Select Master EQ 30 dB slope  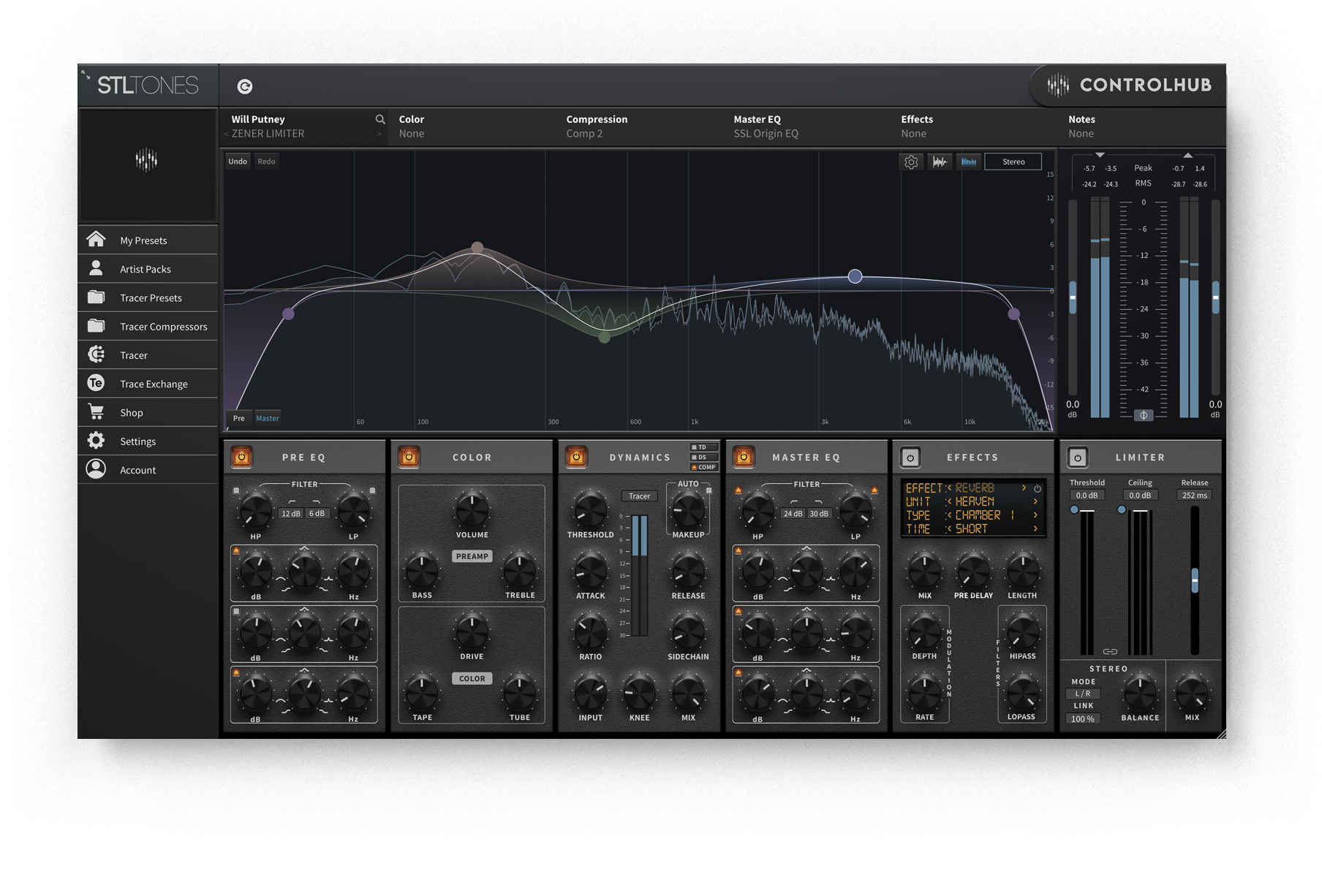click(x=819, y=513)
